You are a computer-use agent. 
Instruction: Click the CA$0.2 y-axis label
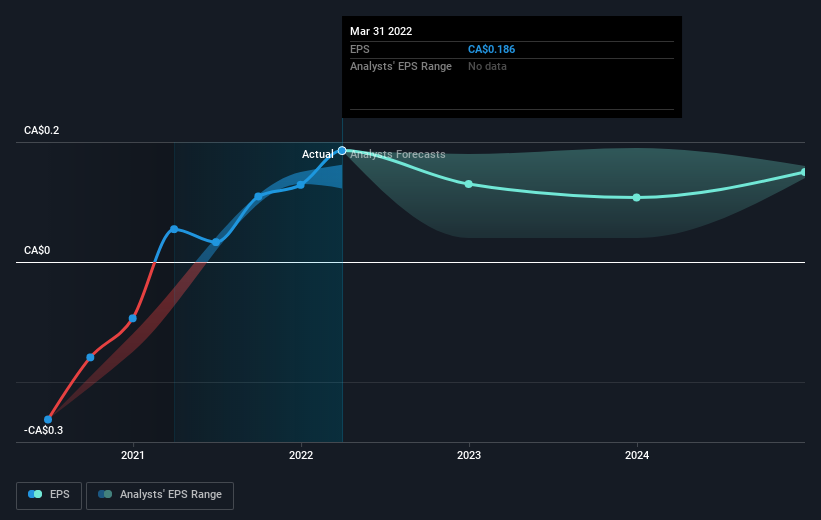coord(41,130)
